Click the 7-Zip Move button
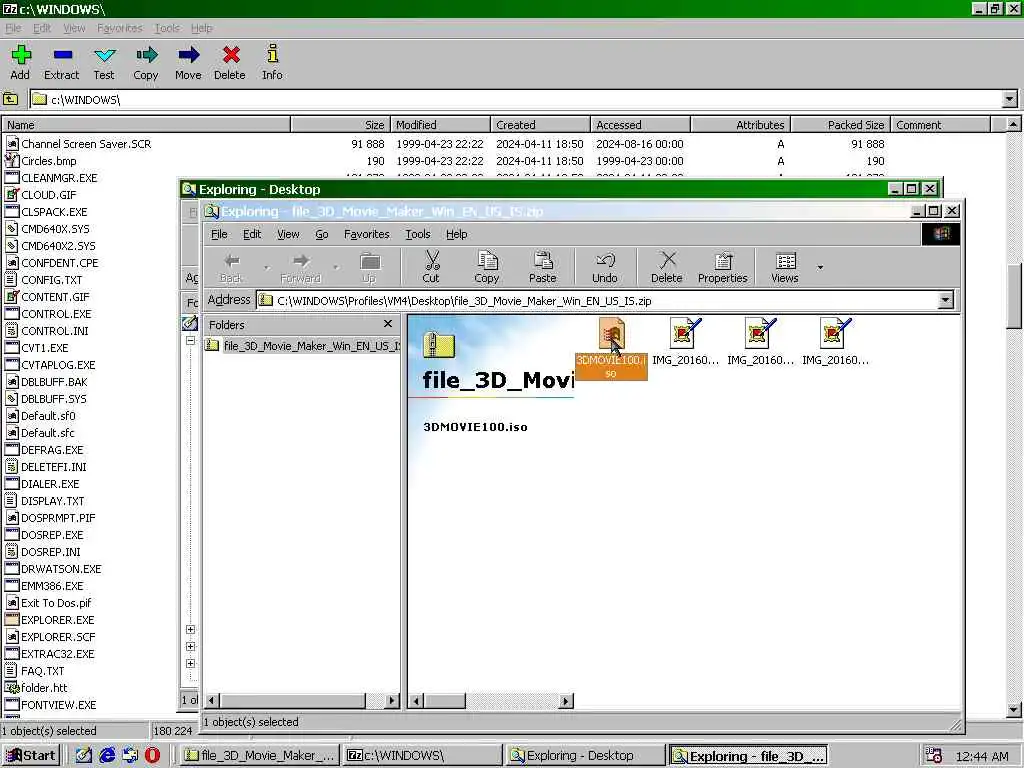The width and height of the screenshot is (1024, 768). pos(188,63)
